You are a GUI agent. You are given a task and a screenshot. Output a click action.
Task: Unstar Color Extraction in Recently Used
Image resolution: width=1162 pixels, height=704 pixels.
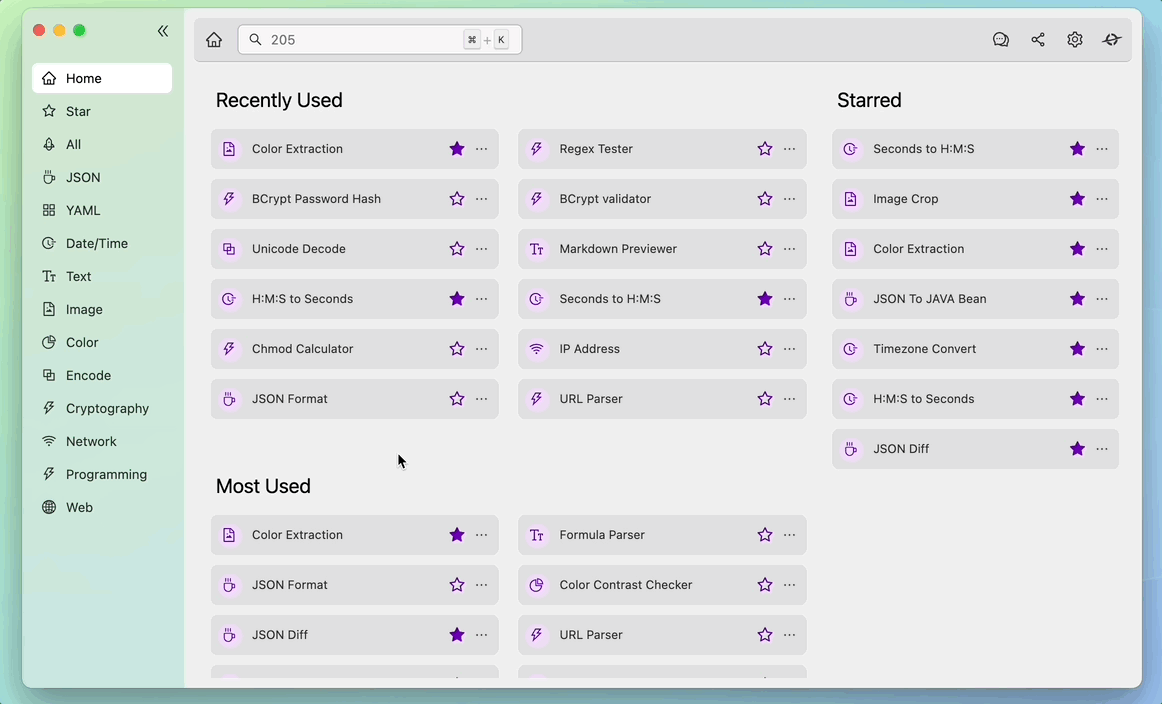pos(457,149)
